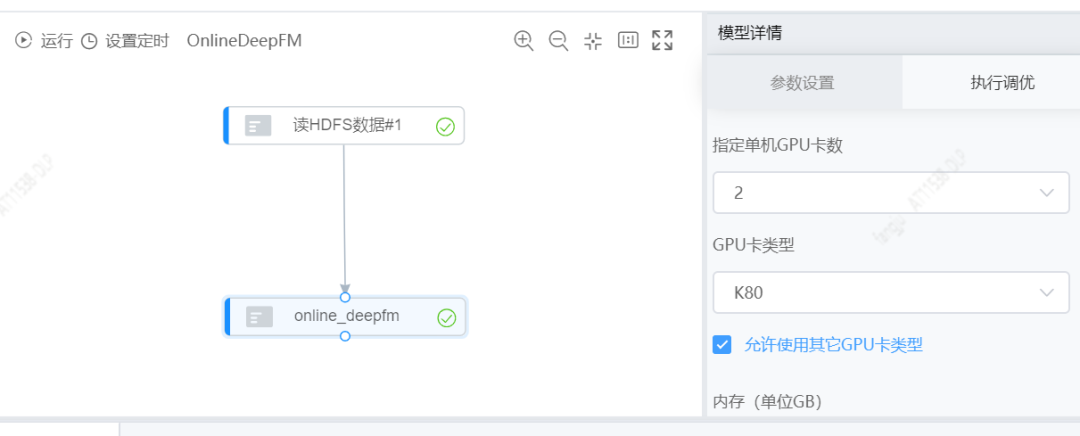Click the green success check on 读HDFS数据#1

pyautogui.click(x=445, y=126)
